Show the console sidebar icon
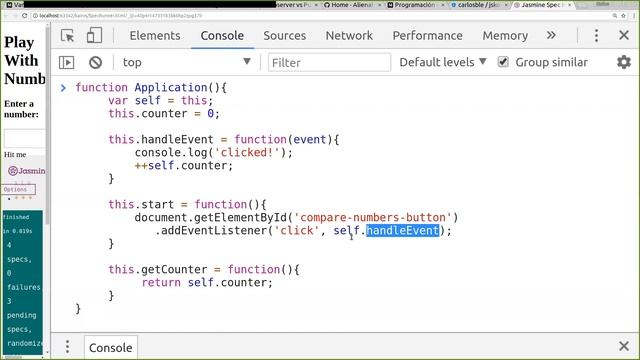Image resolution: width=640 pixels, height=360 pixels. pos(67,62)
